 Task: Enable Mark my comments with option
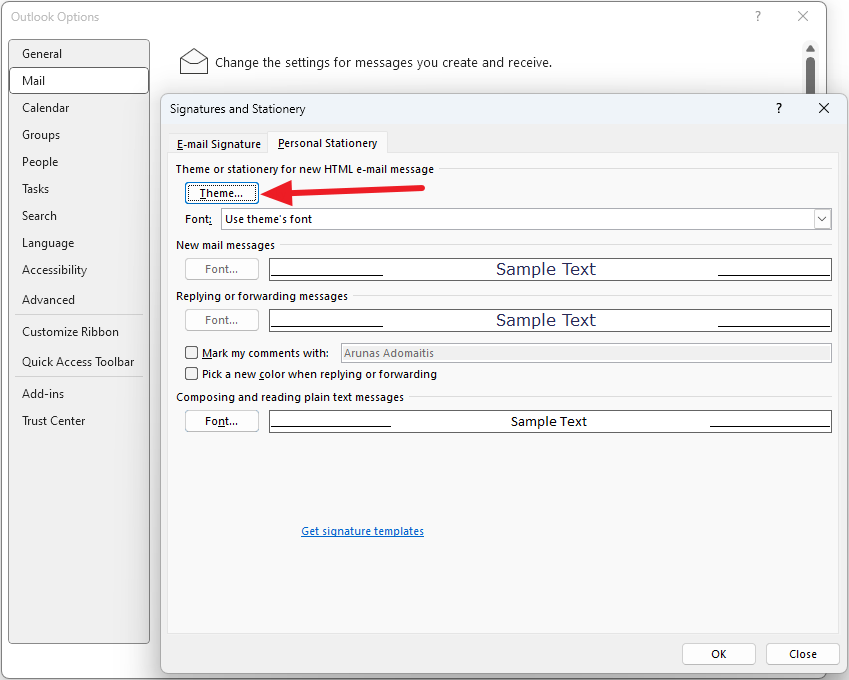pyautogui.click(x=190, y=352)
